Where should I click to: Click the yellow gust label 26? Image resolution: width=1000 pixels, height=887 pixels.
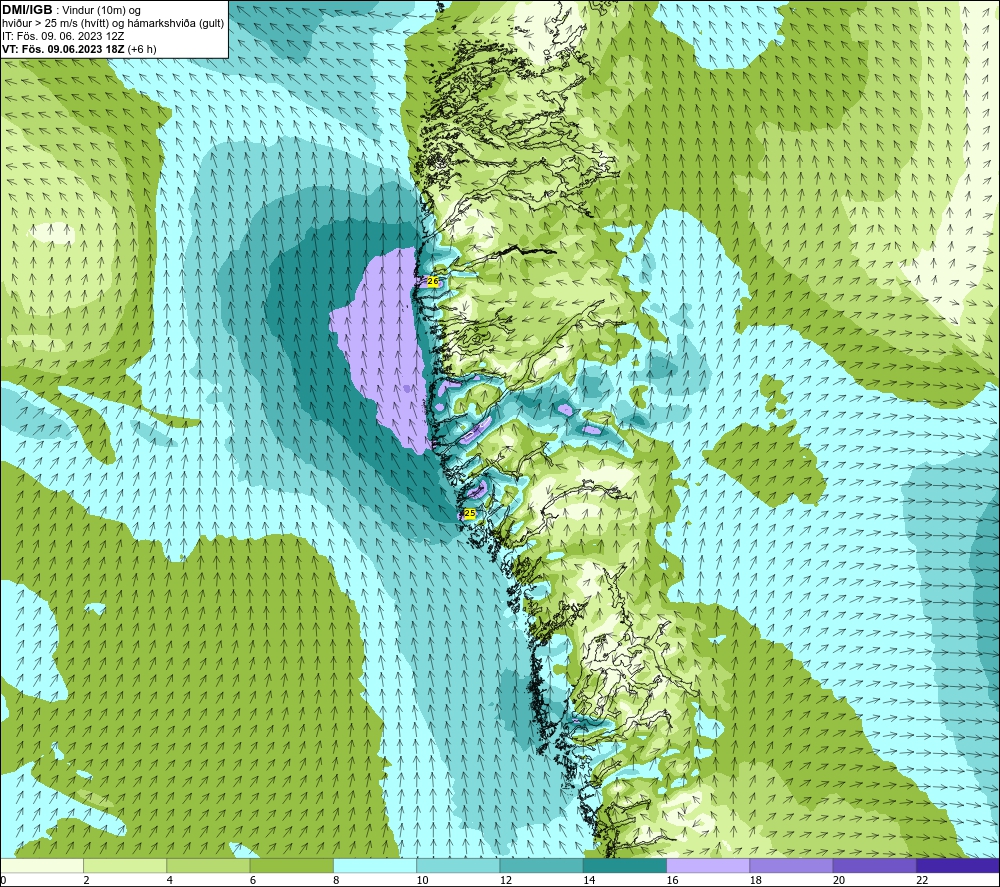click(432, 281)
